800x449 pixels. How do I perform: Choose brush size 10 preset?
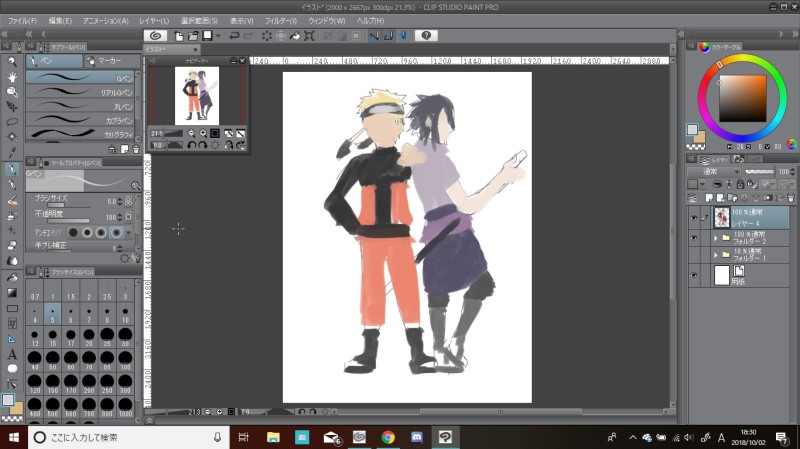(125, 315)
